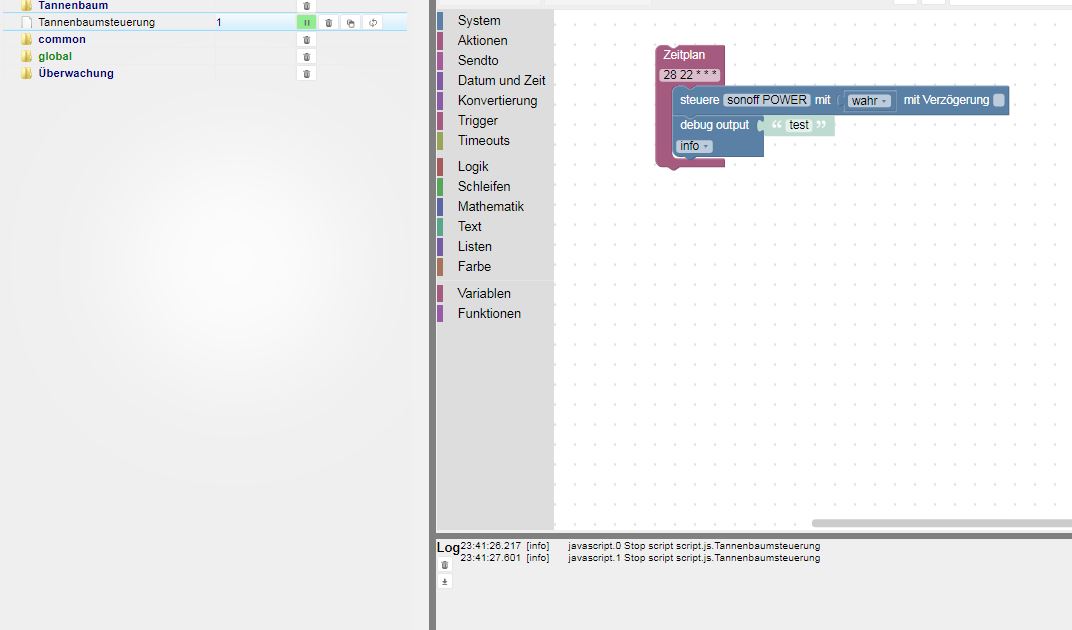Download the log output
The height and width of the screenshot is (630, 1072).
(445, 581)
